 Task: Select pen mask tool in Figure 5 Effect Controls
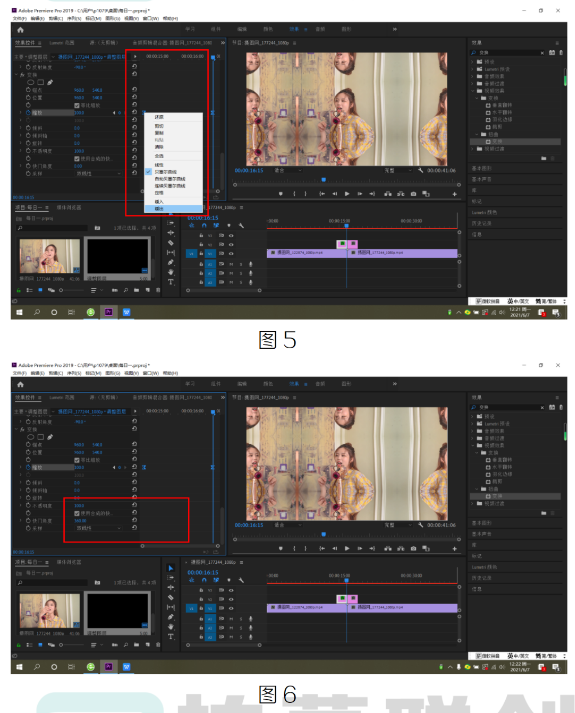[50, 82]
